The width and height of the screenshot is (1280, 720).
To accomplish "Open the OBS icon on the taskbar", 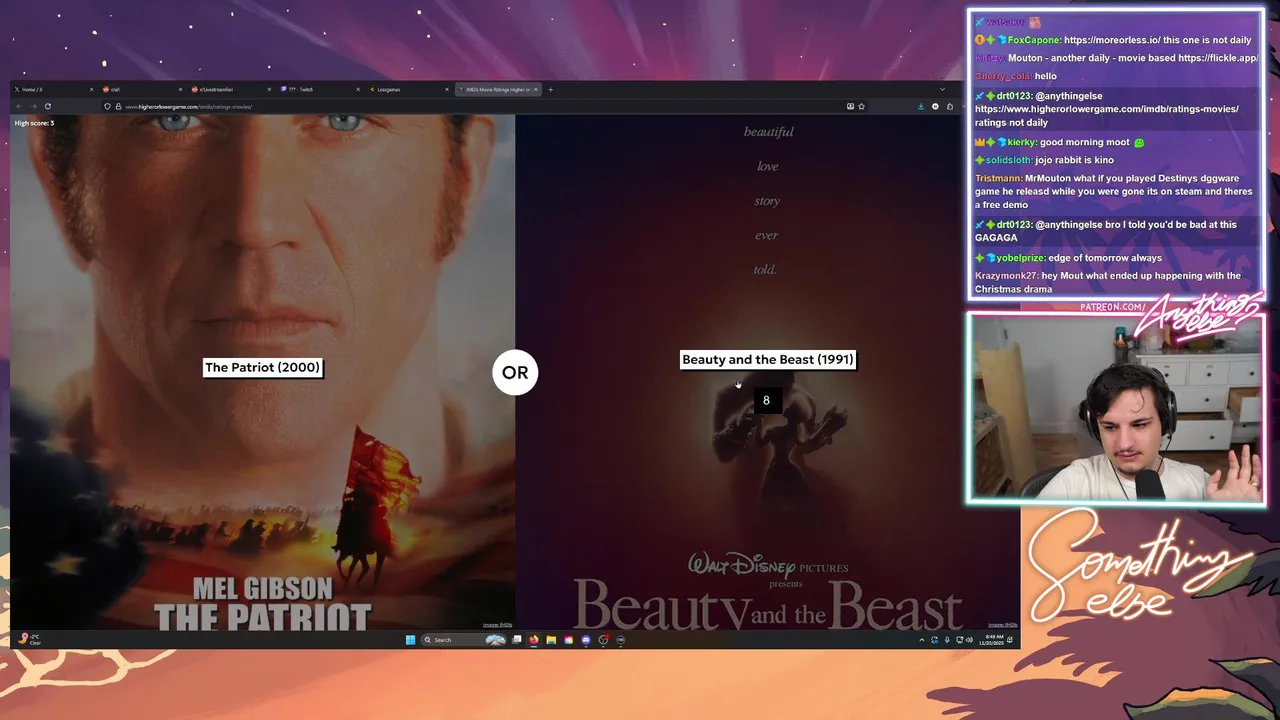I will (x=603, y=640).
